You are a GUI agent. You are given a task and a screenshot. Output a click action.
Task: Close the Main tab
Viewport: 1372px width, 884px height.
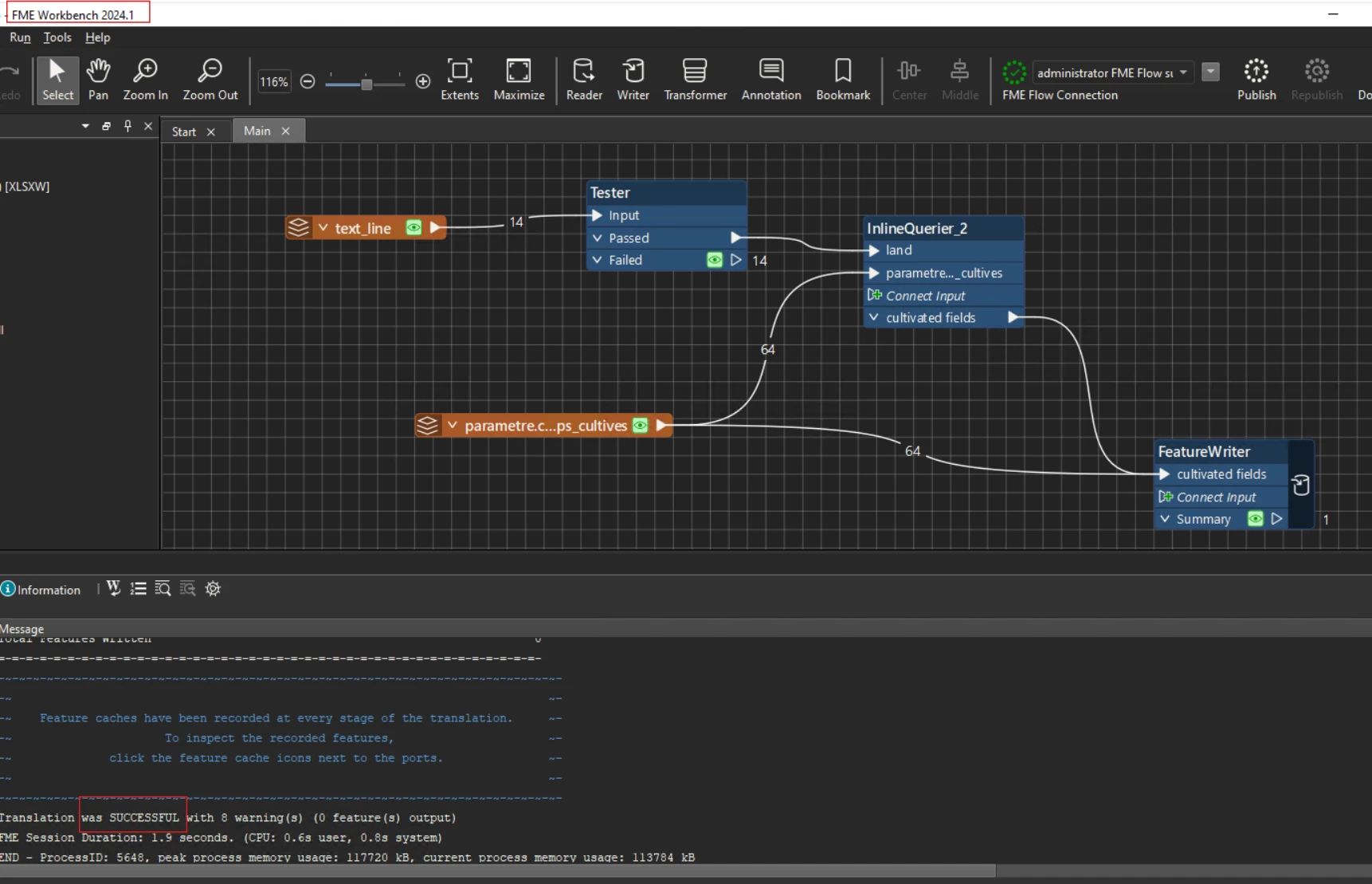[285, 132]
